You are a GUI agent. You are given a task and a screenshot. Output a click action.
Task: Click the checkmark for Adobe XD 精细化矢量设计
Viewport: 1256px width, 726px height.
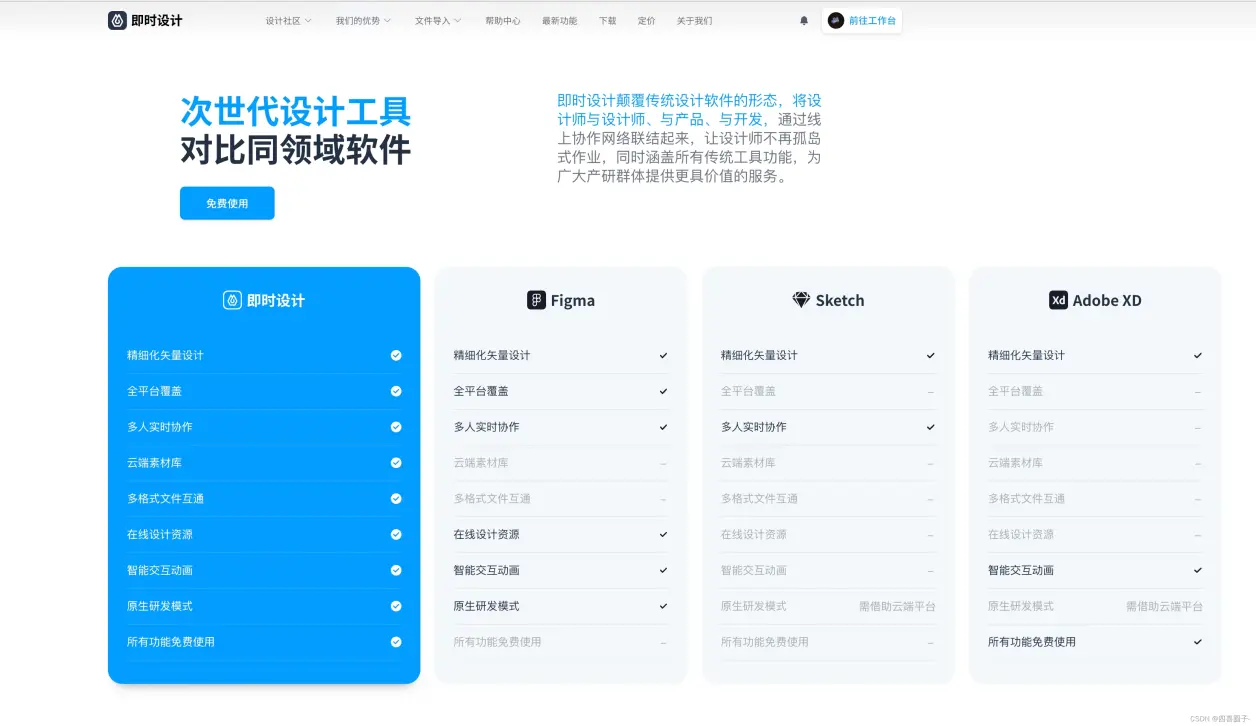click(1197, 355)
